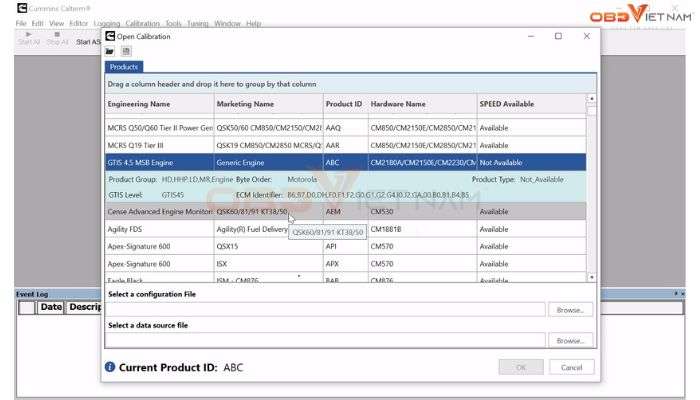
Task: Browse for a configuration file
Action: 570,309
